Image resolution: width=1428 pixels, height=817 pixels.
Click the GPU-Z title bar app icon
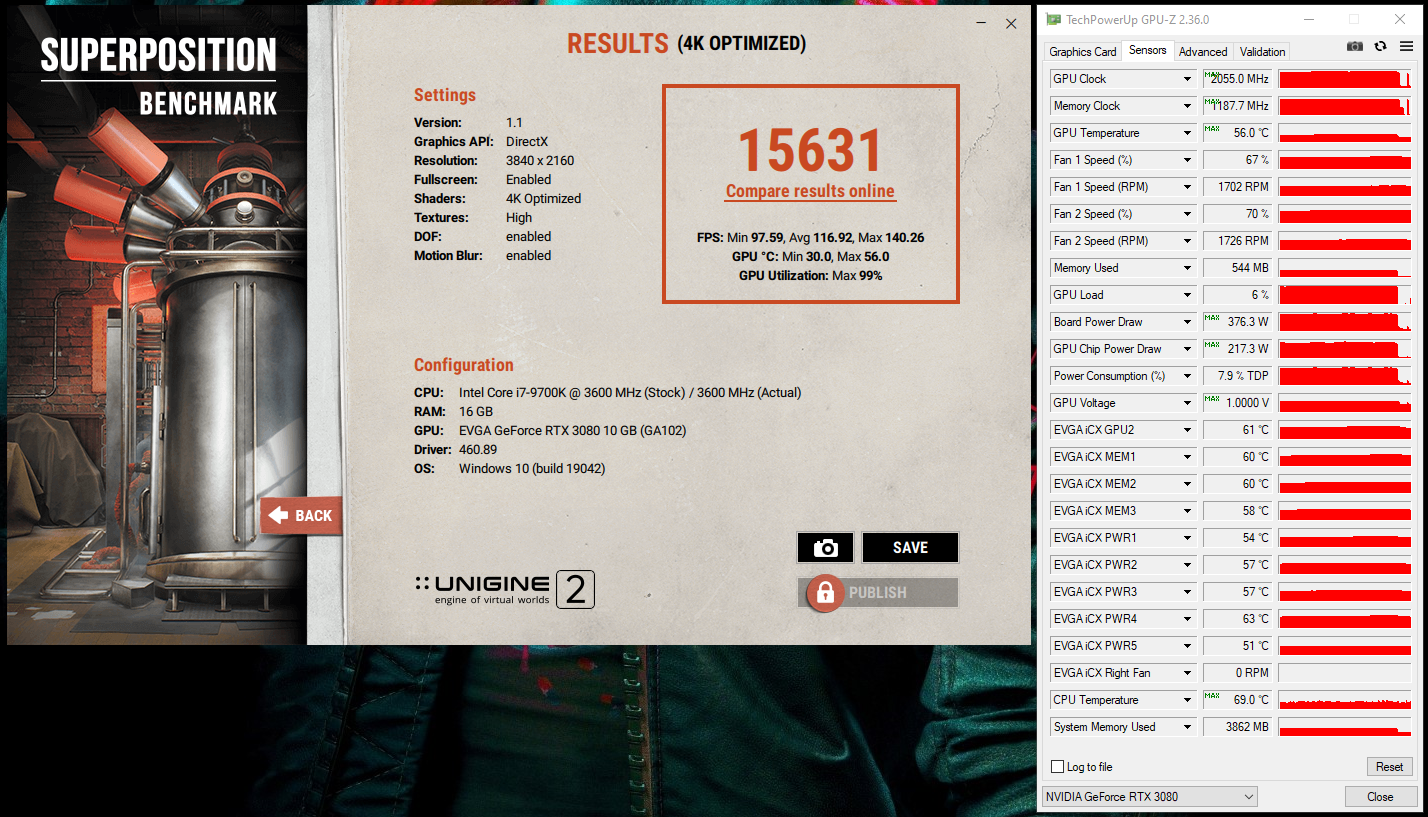click(x=1054, y=19)
